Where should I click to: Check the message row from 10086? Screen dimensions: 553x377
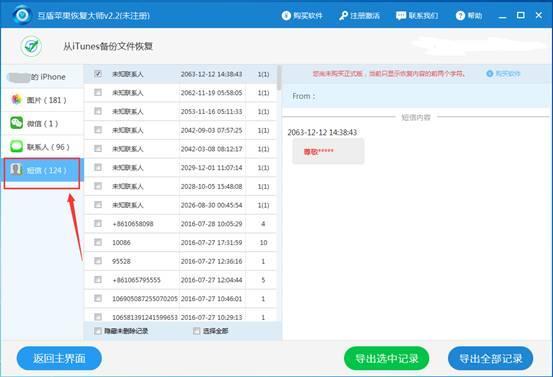click(x=98, y=242)
